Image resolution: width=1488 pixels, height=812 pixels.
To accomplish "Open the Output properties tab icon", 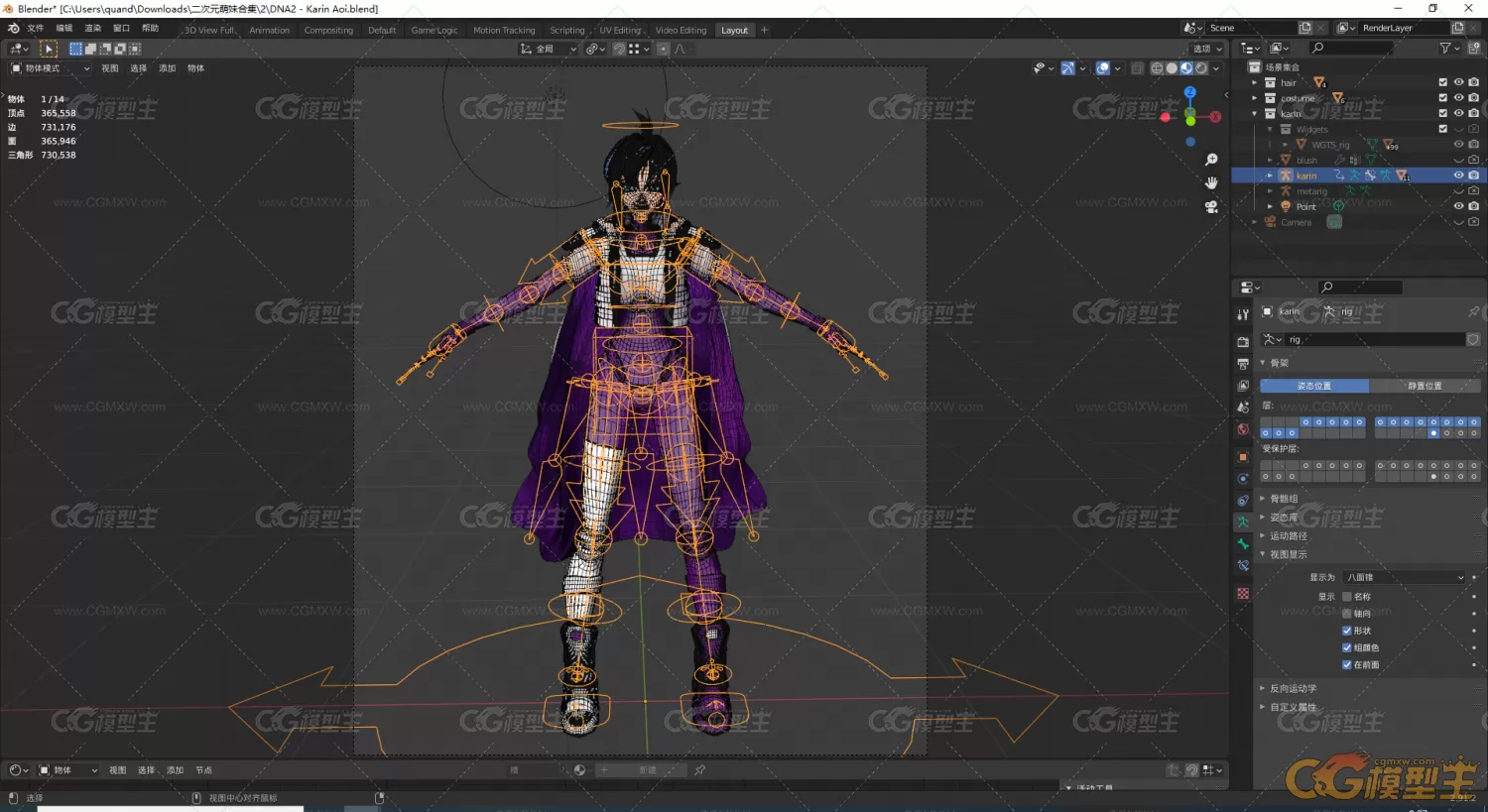I will [x=1243, y=364].
